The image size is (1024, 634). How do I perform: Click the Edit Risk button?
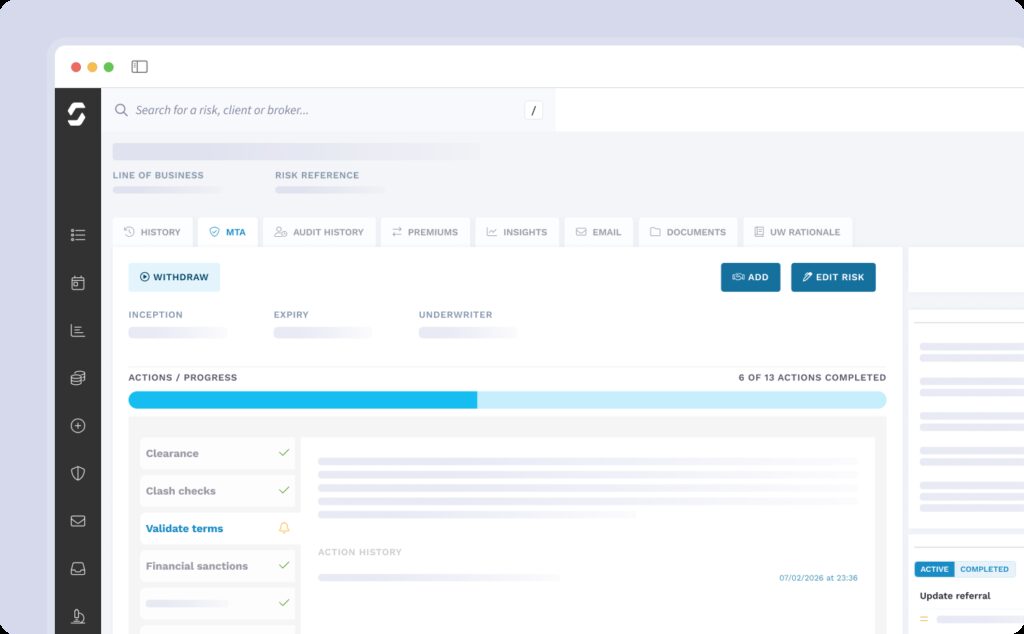[x=833, y=277]
